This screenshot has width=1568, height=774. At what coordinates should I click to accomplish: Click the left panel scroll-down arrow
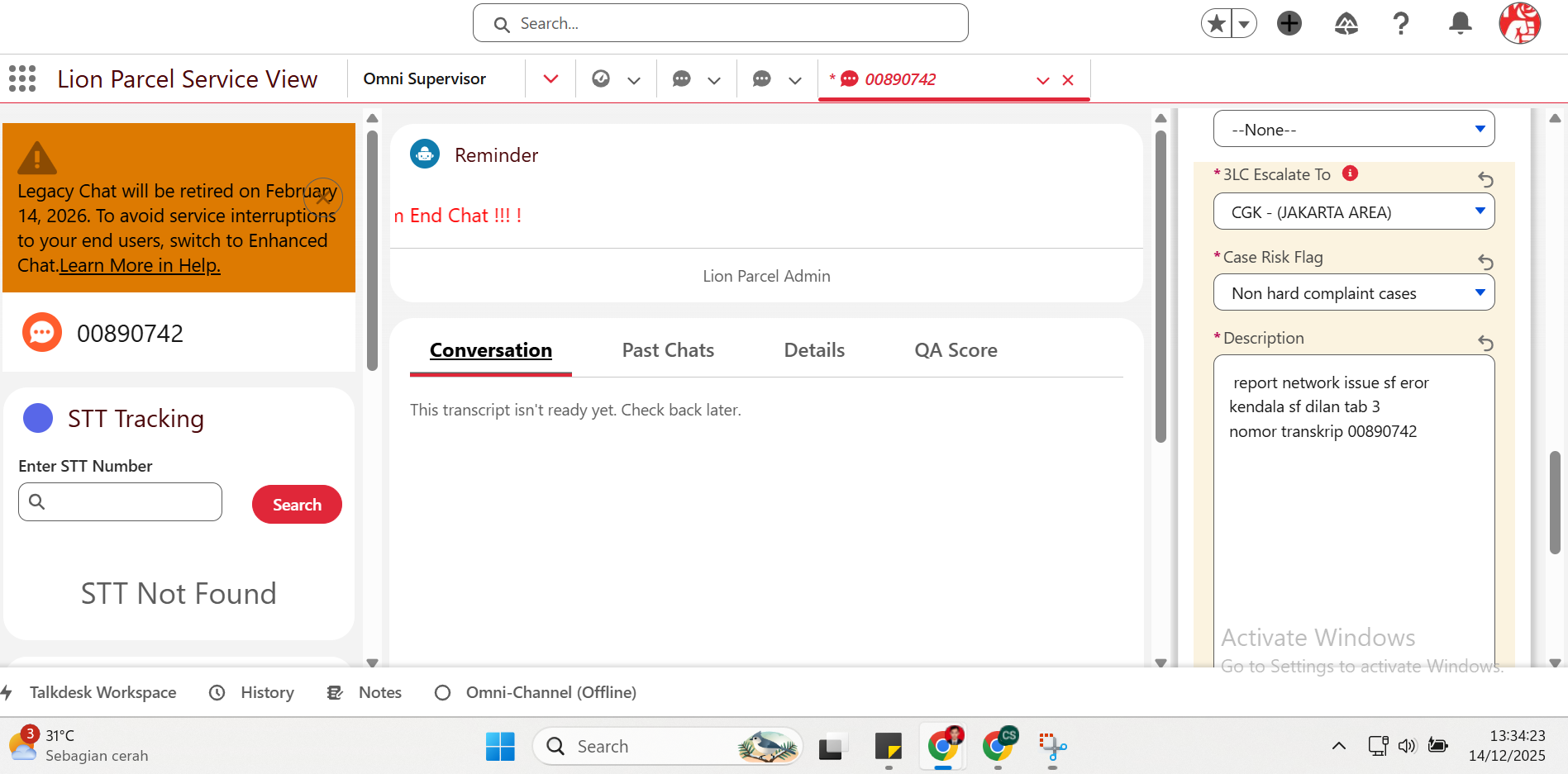click(x=372, y=662)
